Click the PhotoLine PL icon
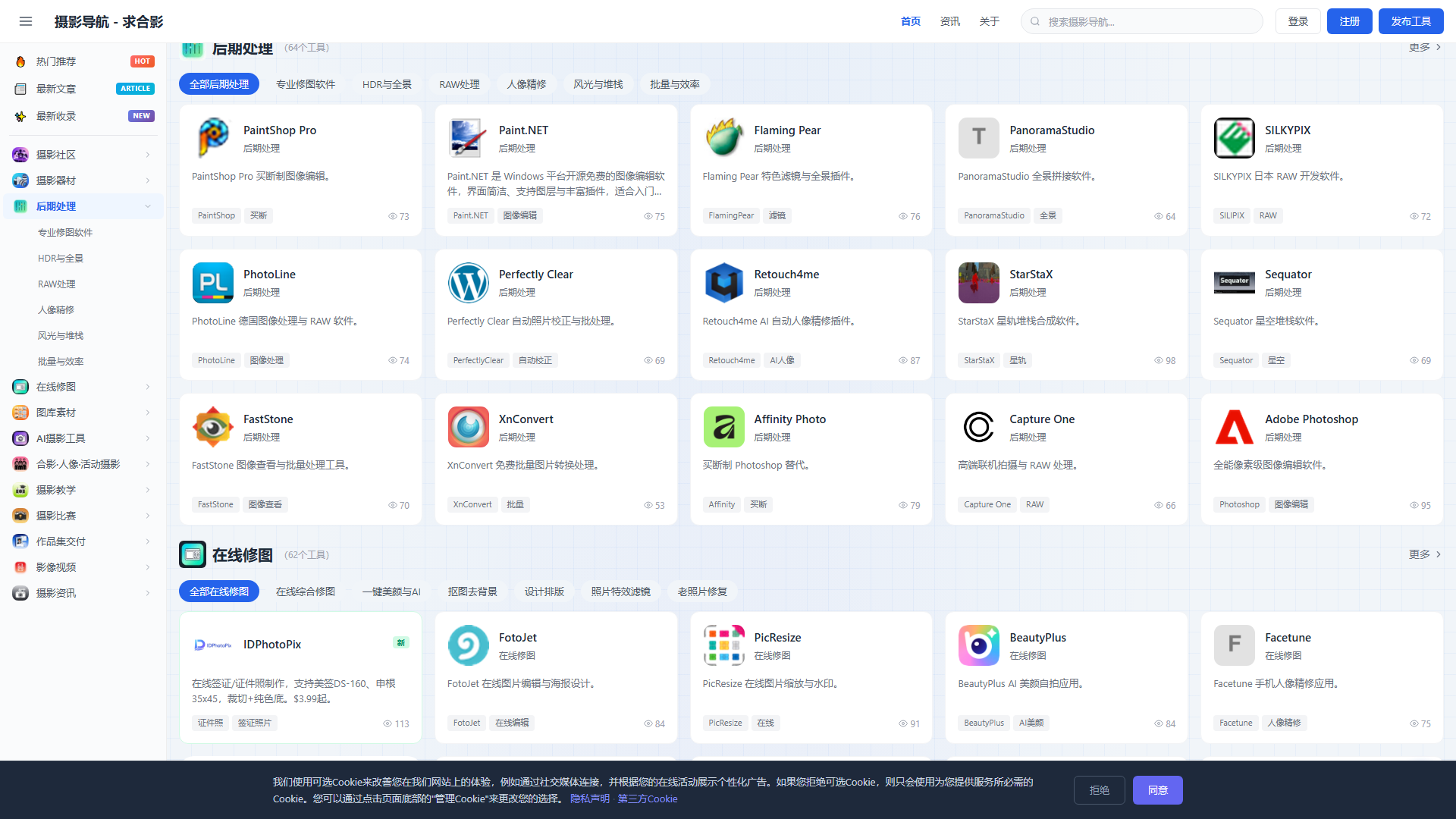This screenshot has height=819, width=1456. pyautogui.click(x=213, y=282)
